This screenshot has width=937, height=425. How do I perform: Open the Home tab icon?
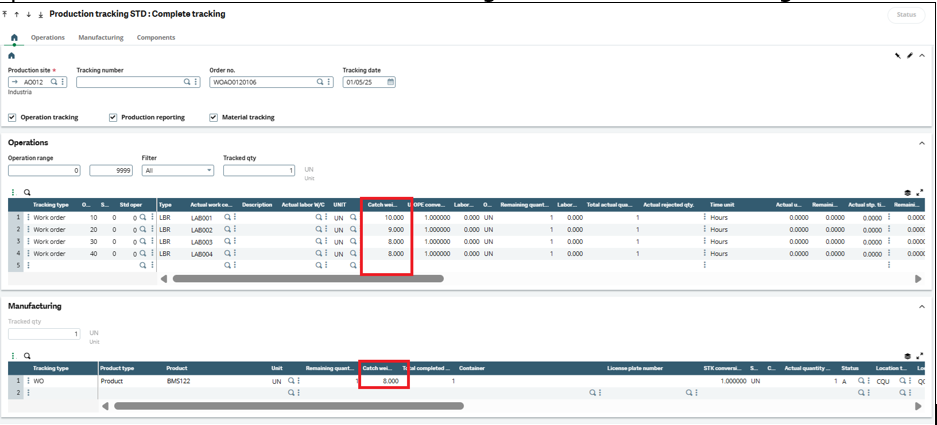[x=14, y=37]
